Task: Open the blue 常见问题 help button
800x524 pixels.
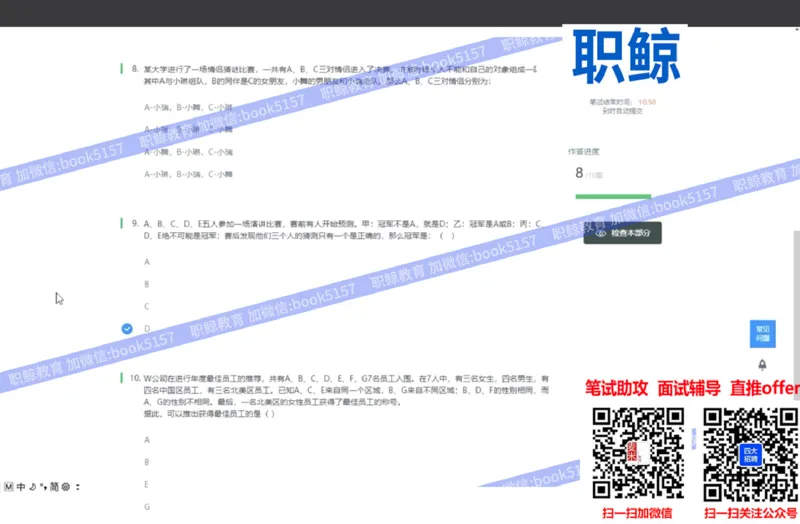Action: [x=762, y=334]
